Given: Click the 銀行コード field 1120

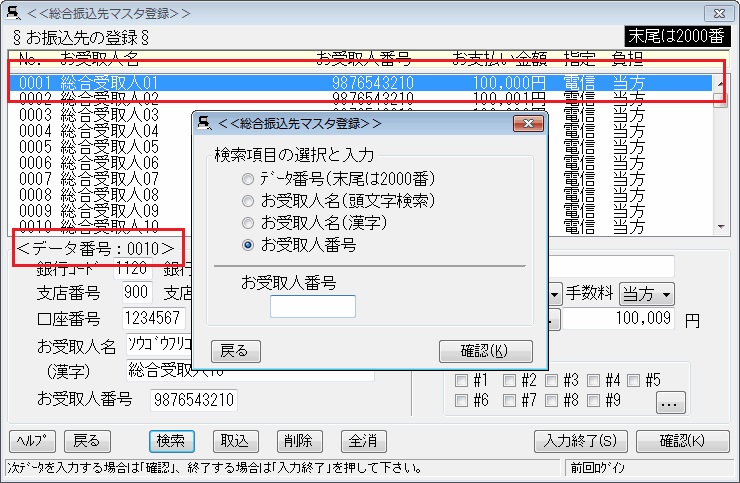Looking at the screenshot, I should coord(133,269).
